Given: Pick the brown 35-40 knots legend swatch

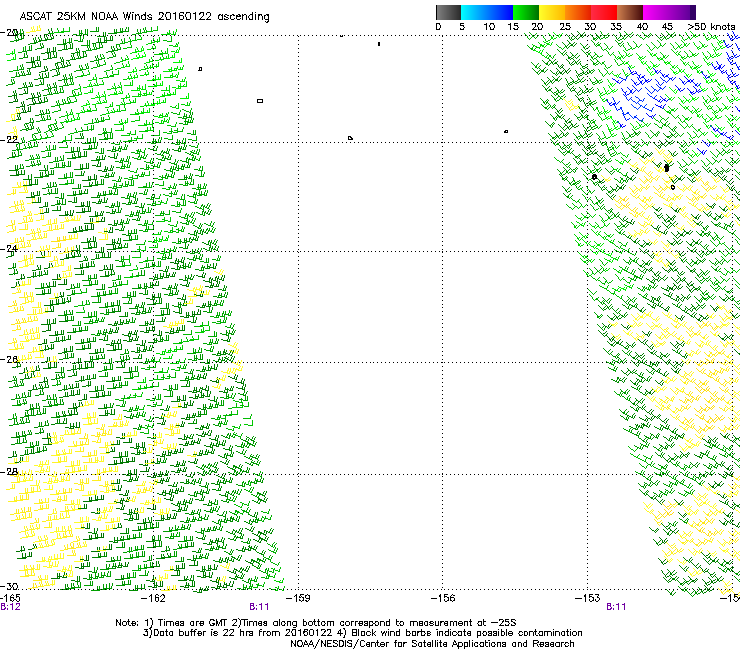Looking at the screenshot, I should (630, 12).
